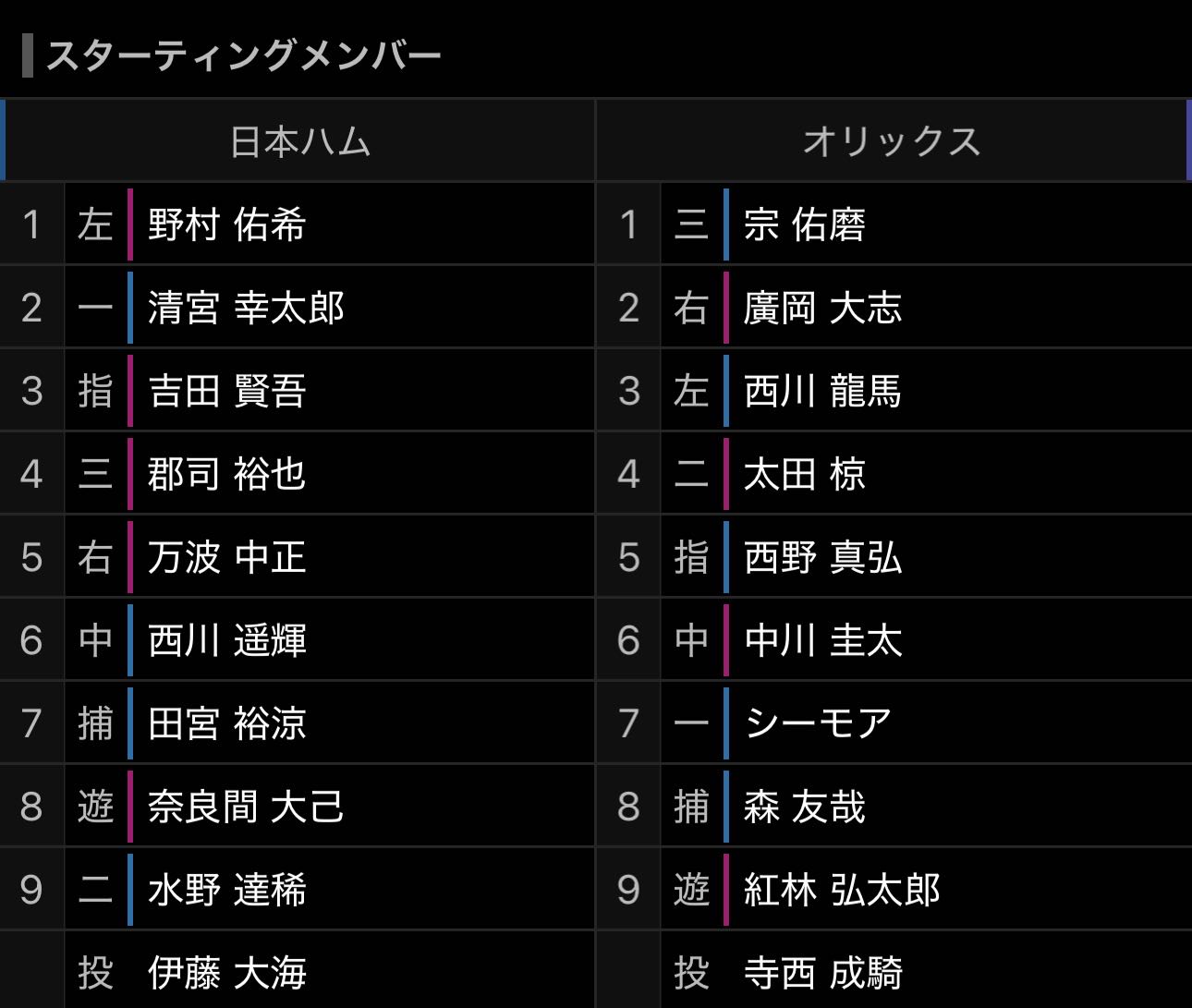Select Orix leadoff 宗 佑磨

pyautogui.click(x=804, y=225)
